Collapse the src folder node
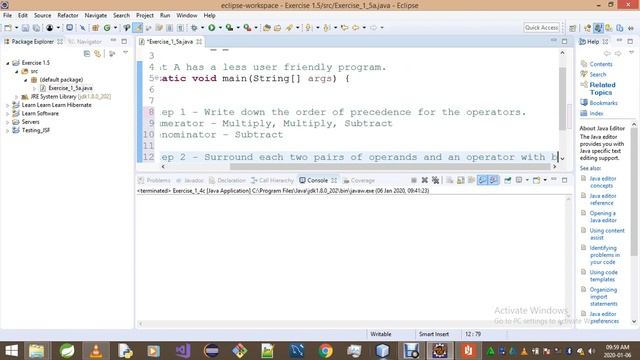640x360 pixels. pyautogui.click(x=17, y=71)
